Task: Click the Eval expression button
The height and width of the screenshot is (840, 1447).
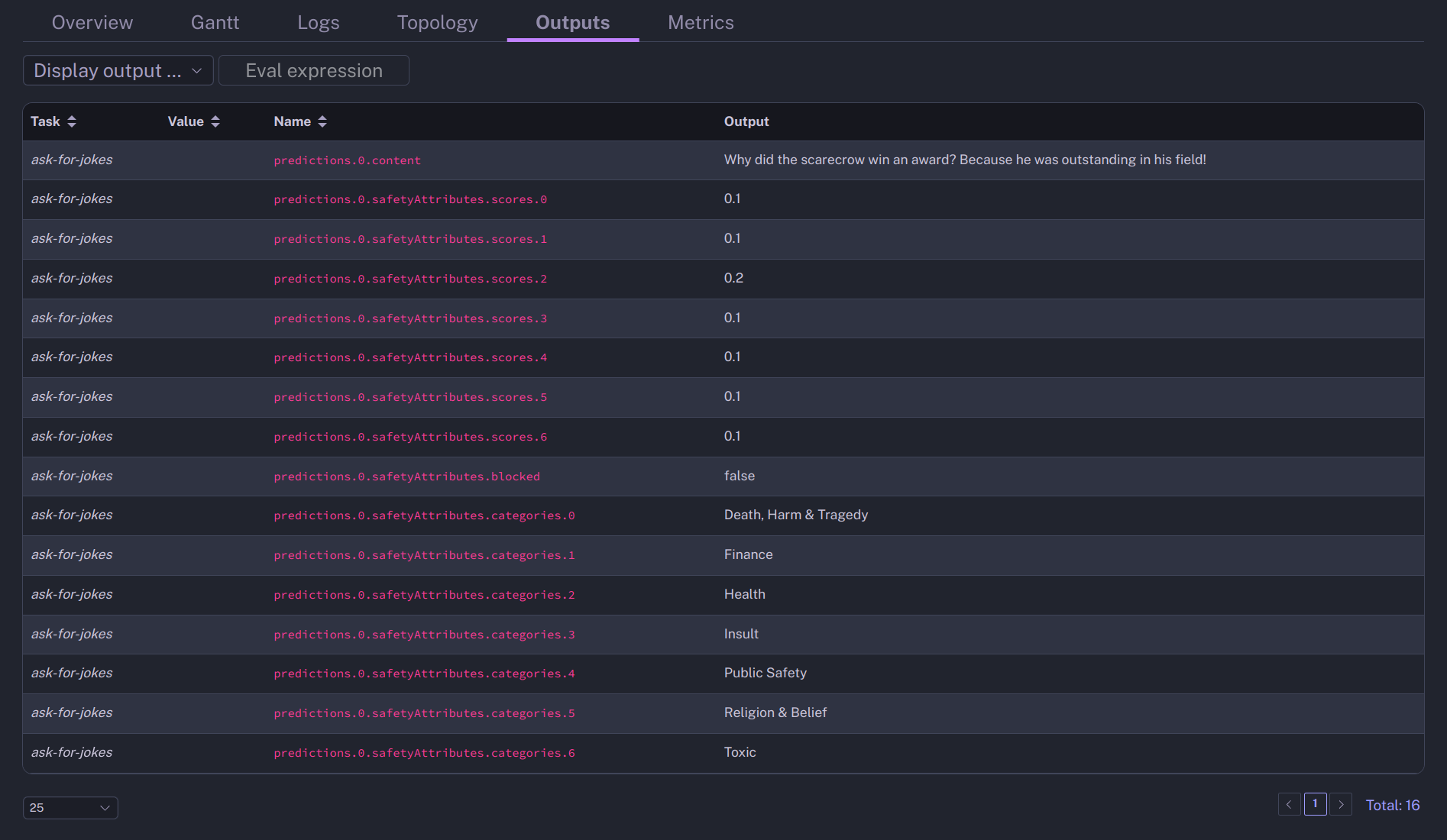Action: coord(313,70)
